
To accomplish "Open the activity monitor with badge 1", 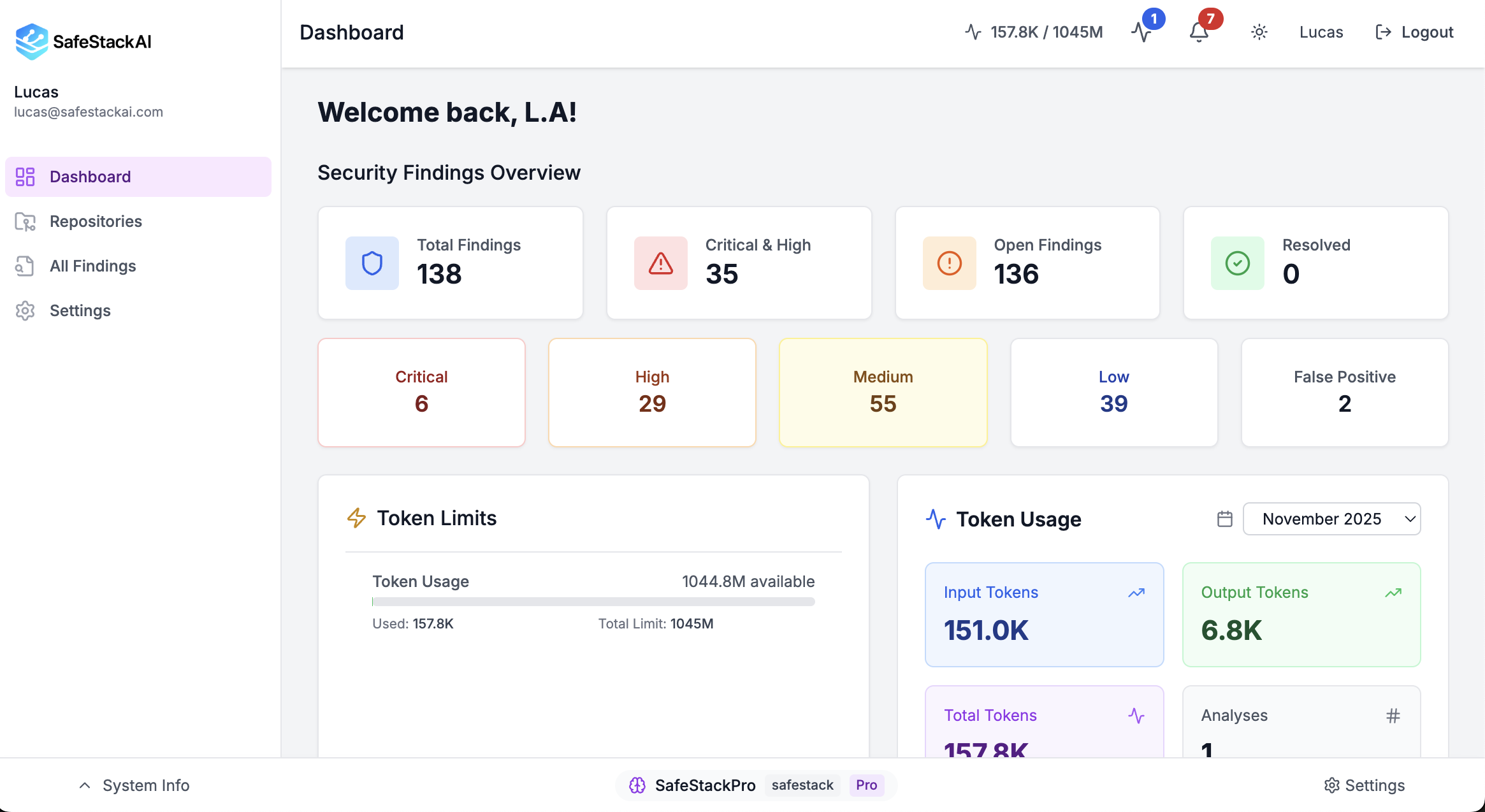I will 1143,32.
